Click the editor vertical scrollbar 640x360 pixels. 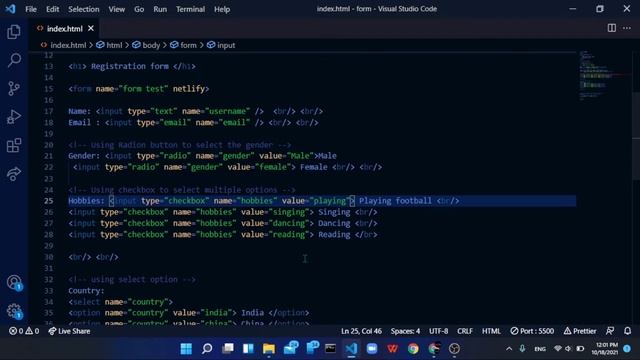pos(636,137)
